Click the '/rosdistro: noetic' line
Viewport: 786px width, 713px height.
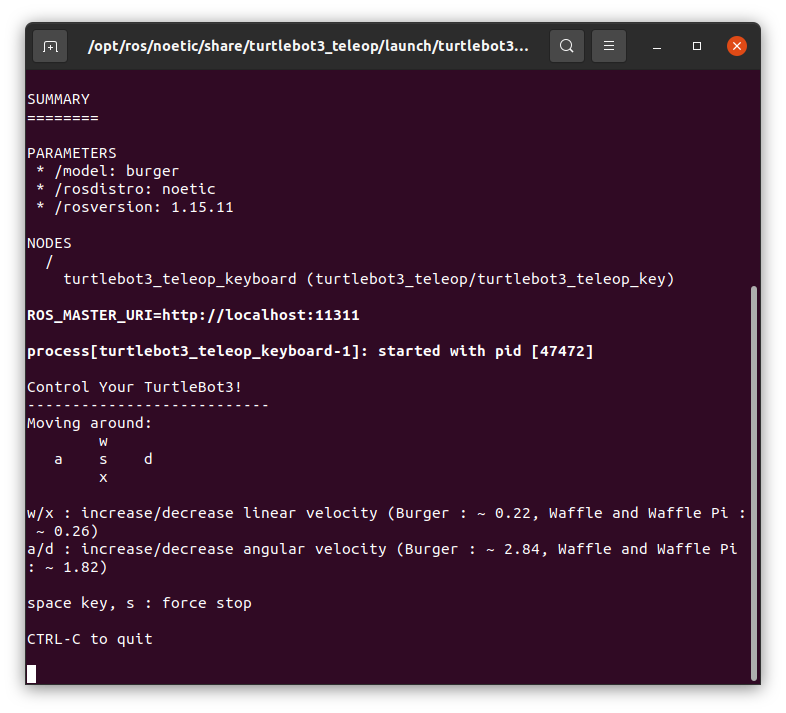[x=125, y=189]
